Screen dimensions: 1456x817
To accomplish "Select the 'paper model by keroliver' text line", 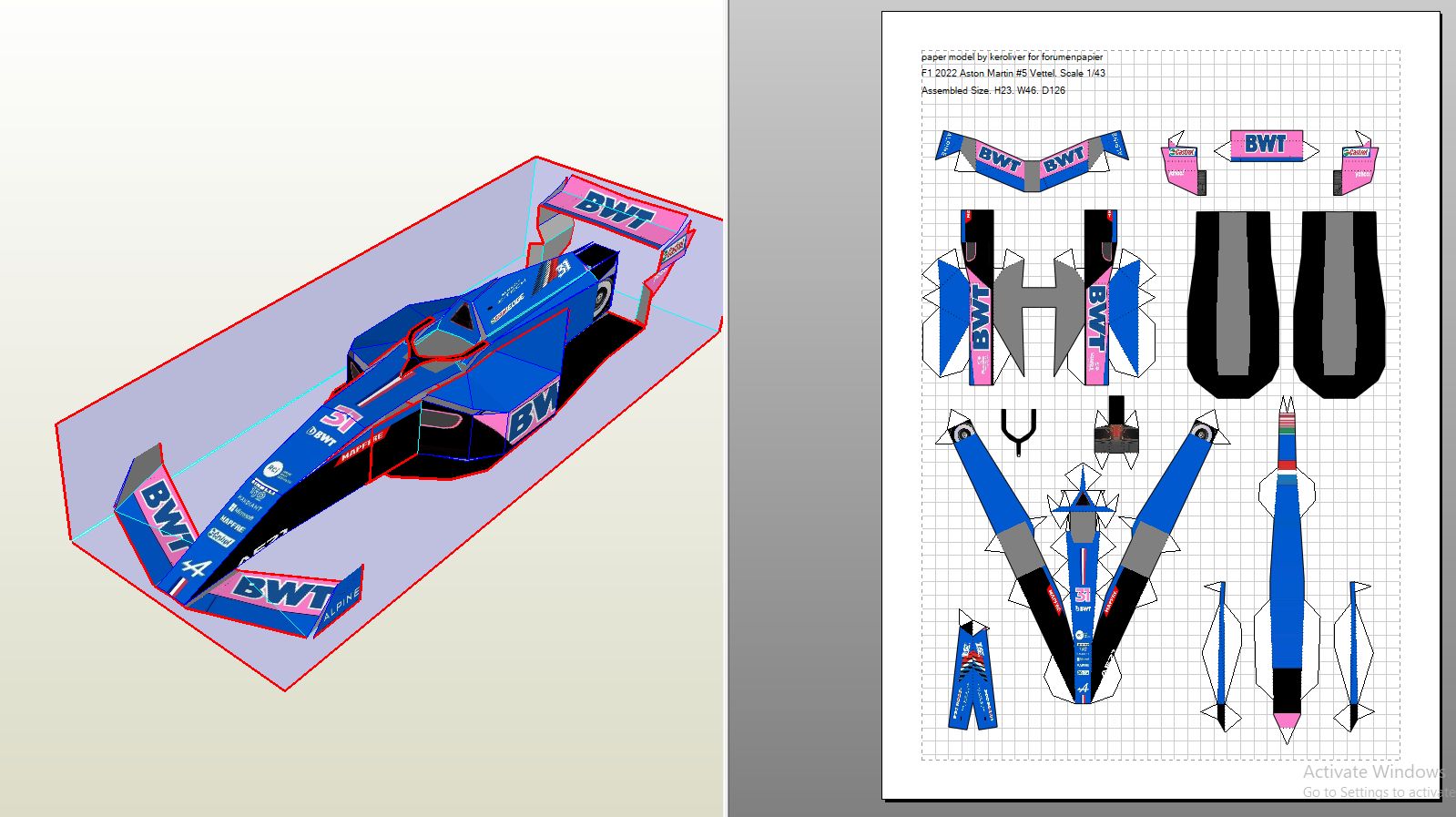I will pyautogui.click(x=1011, y=56).
